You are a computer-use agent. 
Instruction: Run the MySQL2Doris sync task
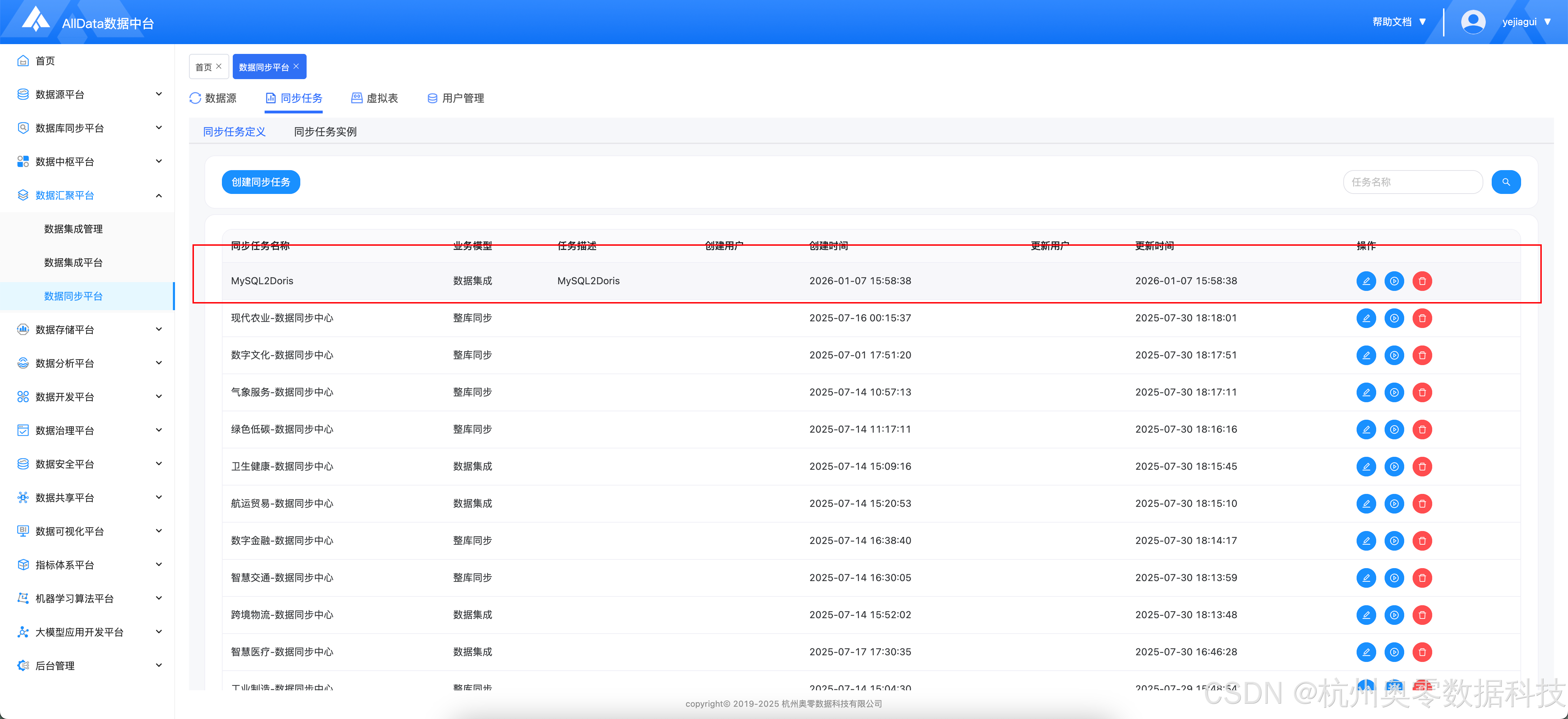[x=1394, y=281]
